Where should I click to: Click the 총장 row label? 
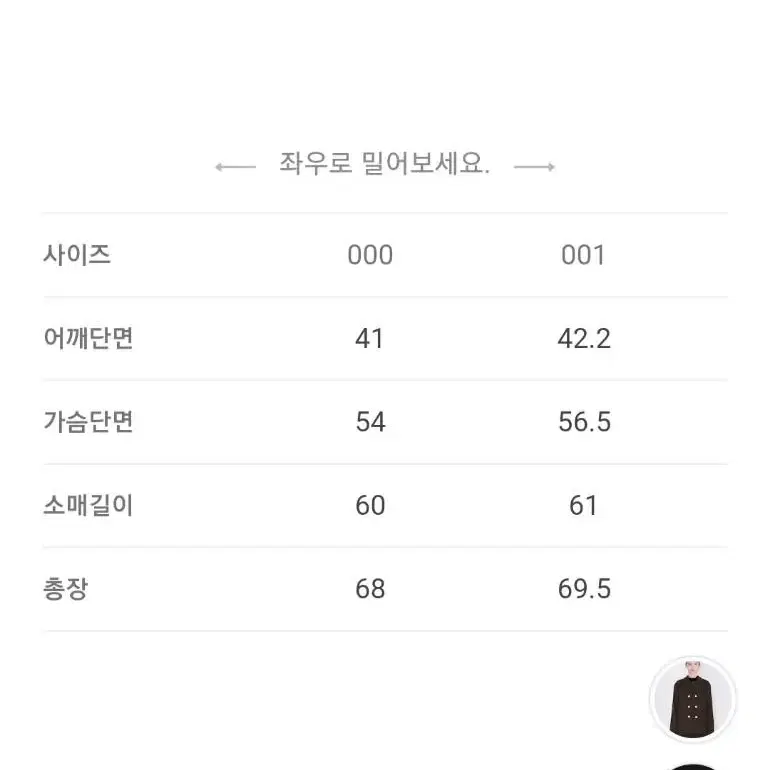(66, 589)
